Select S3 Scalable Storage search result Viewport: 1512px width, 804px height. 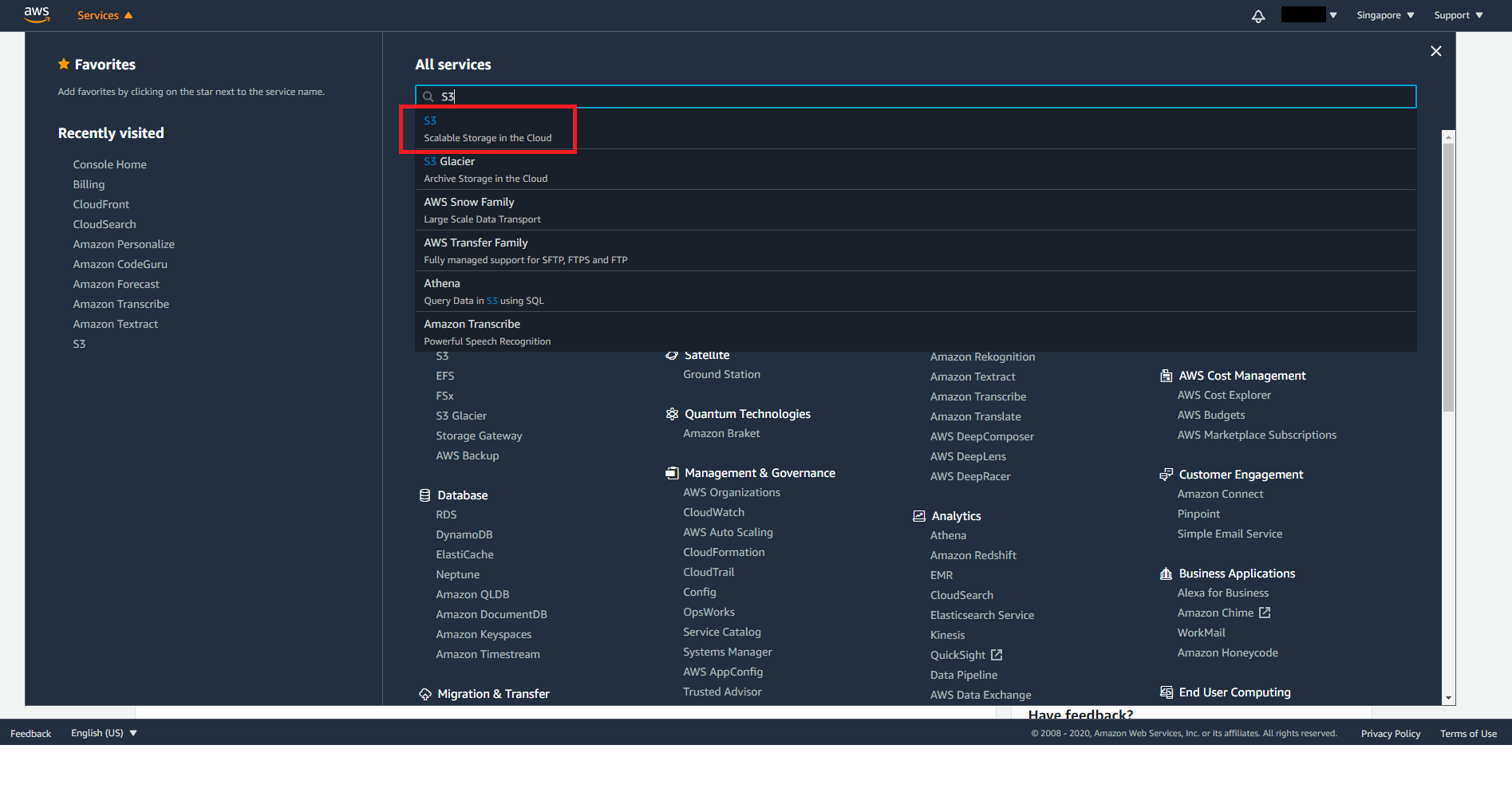click(915, 128)
